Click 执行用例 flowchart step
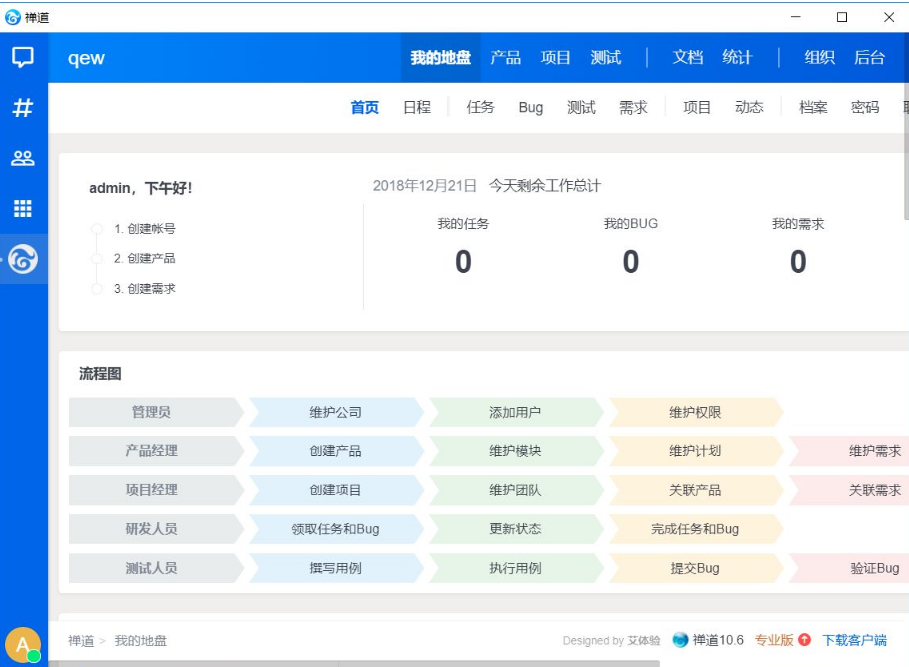Screen dimensions: 909x667 (x=515, y=568)
